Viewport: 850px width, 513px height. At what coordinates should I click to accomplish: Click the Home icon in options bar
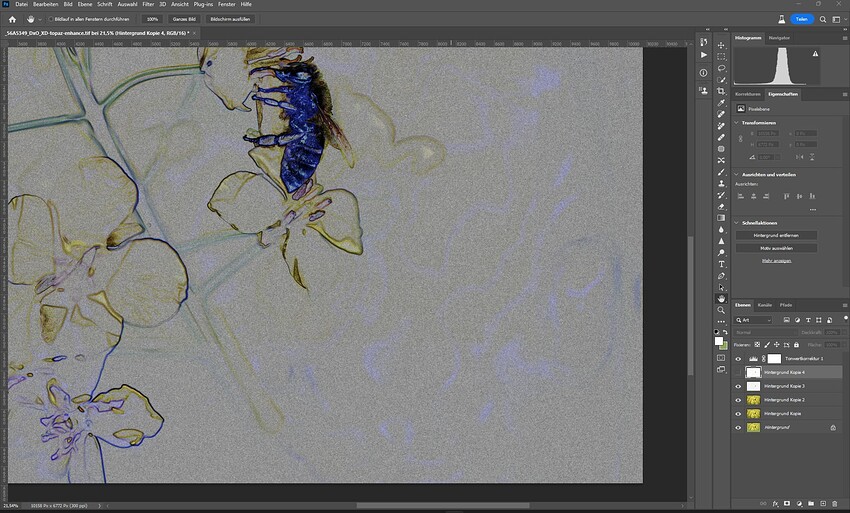coord(12,19)
